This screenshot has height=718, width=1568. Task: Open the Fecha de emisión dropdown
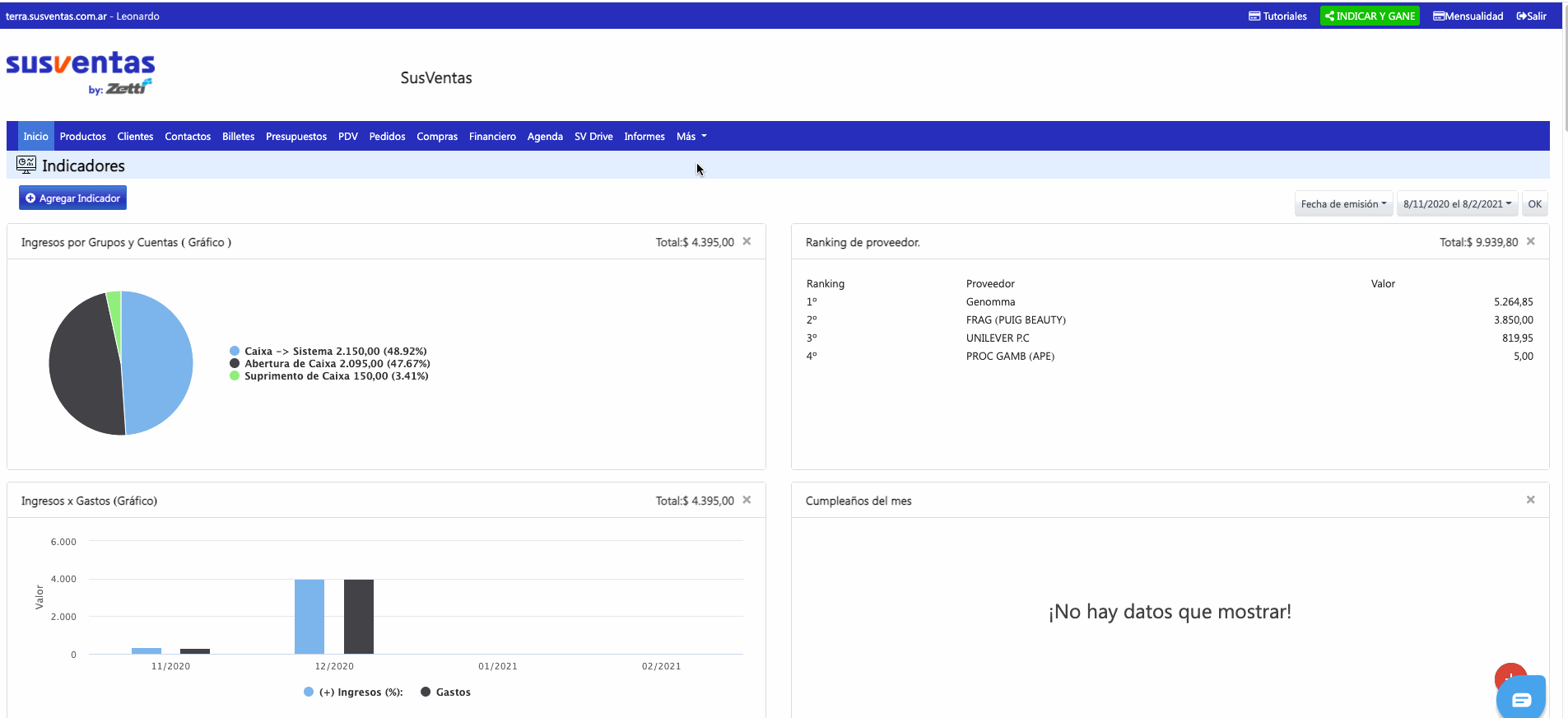click(1343, 204)
